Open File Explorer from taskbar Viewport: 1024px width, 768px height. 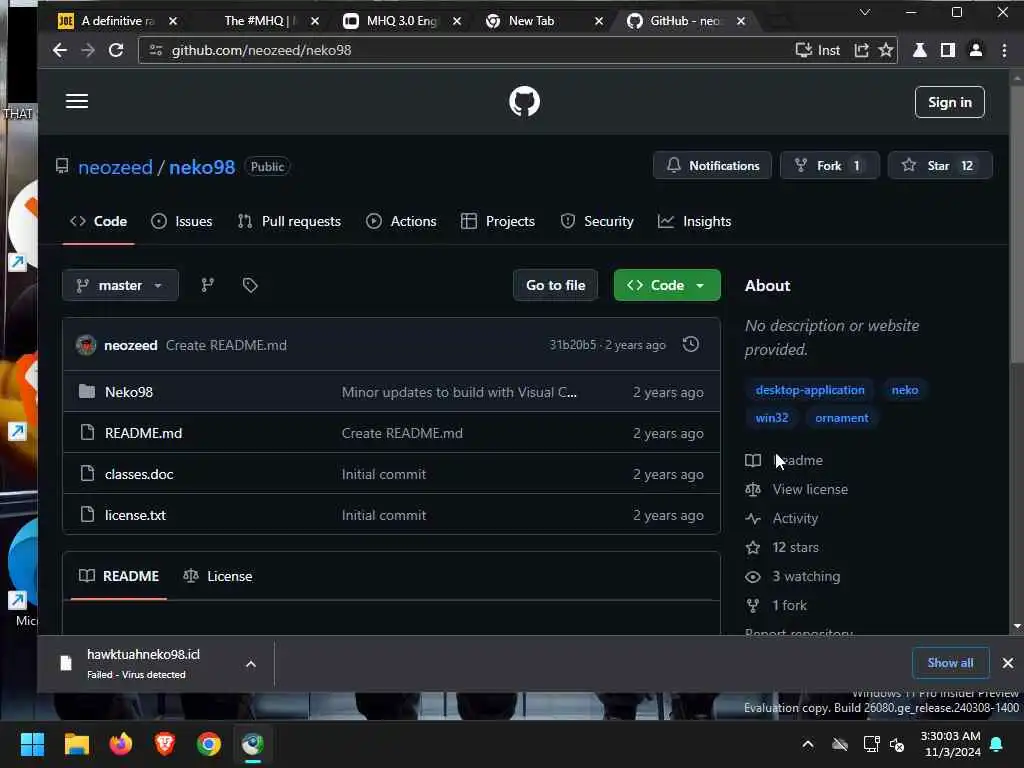click(x=76, y=744)
